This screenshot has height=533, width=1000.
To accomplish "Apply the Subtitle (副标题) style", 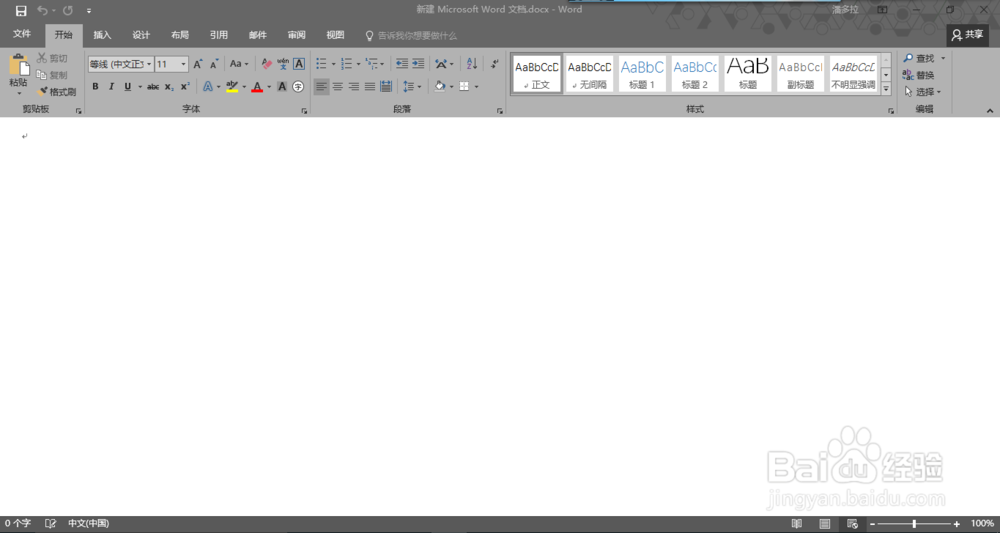I will pos(800,74).
